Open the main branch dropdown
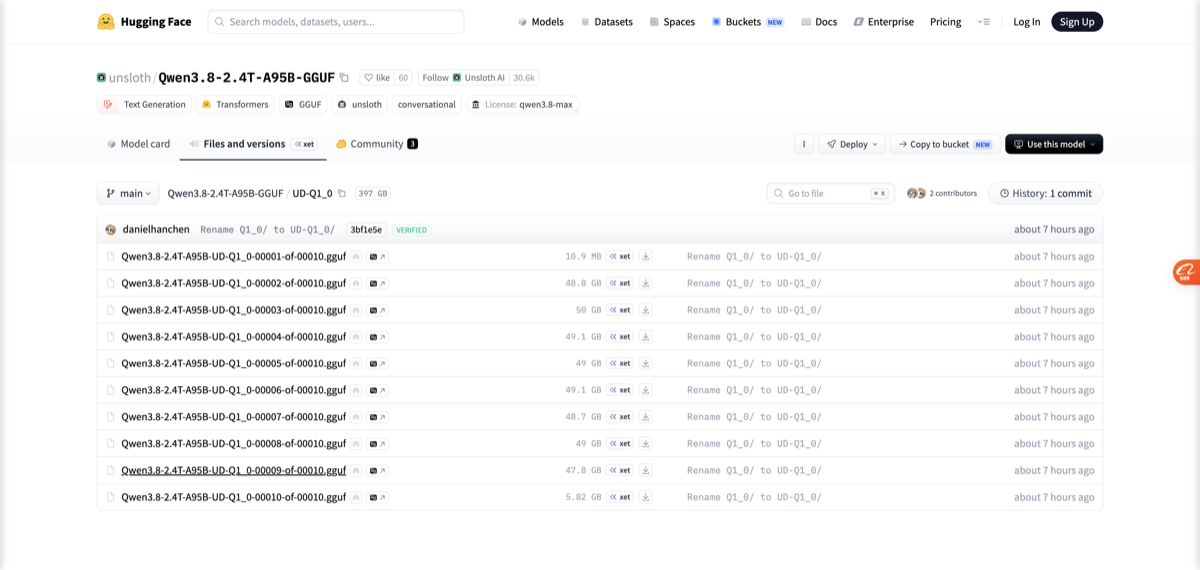This screenshot has height=570, width=1200. click(129, 194)
